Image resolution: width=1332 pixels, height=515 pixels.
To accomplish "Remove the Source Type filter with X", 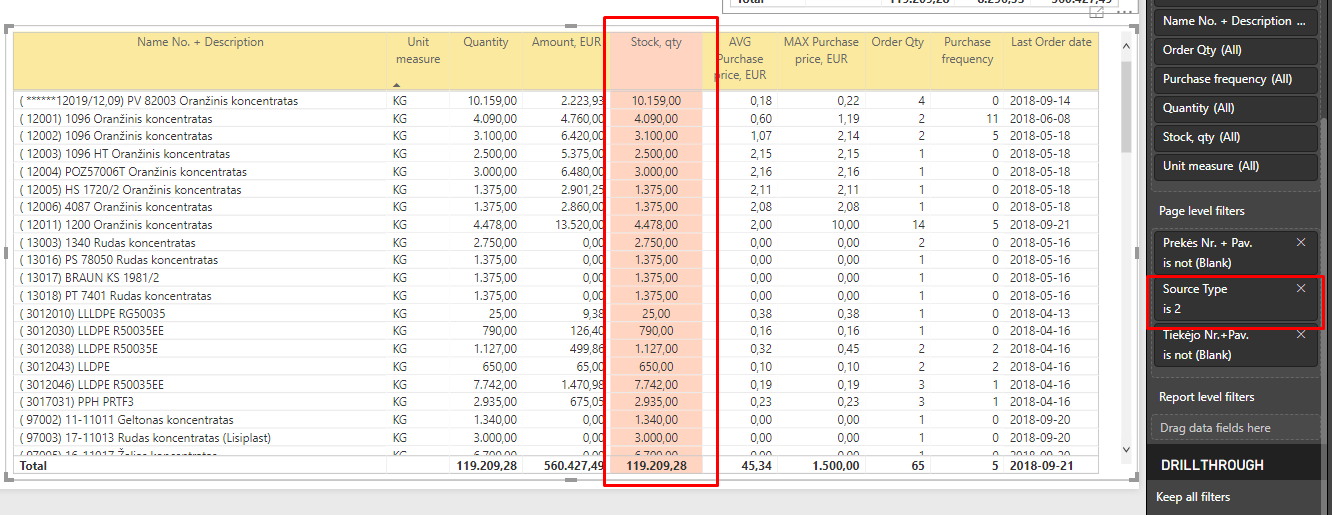I will [x=1301, y=288].
